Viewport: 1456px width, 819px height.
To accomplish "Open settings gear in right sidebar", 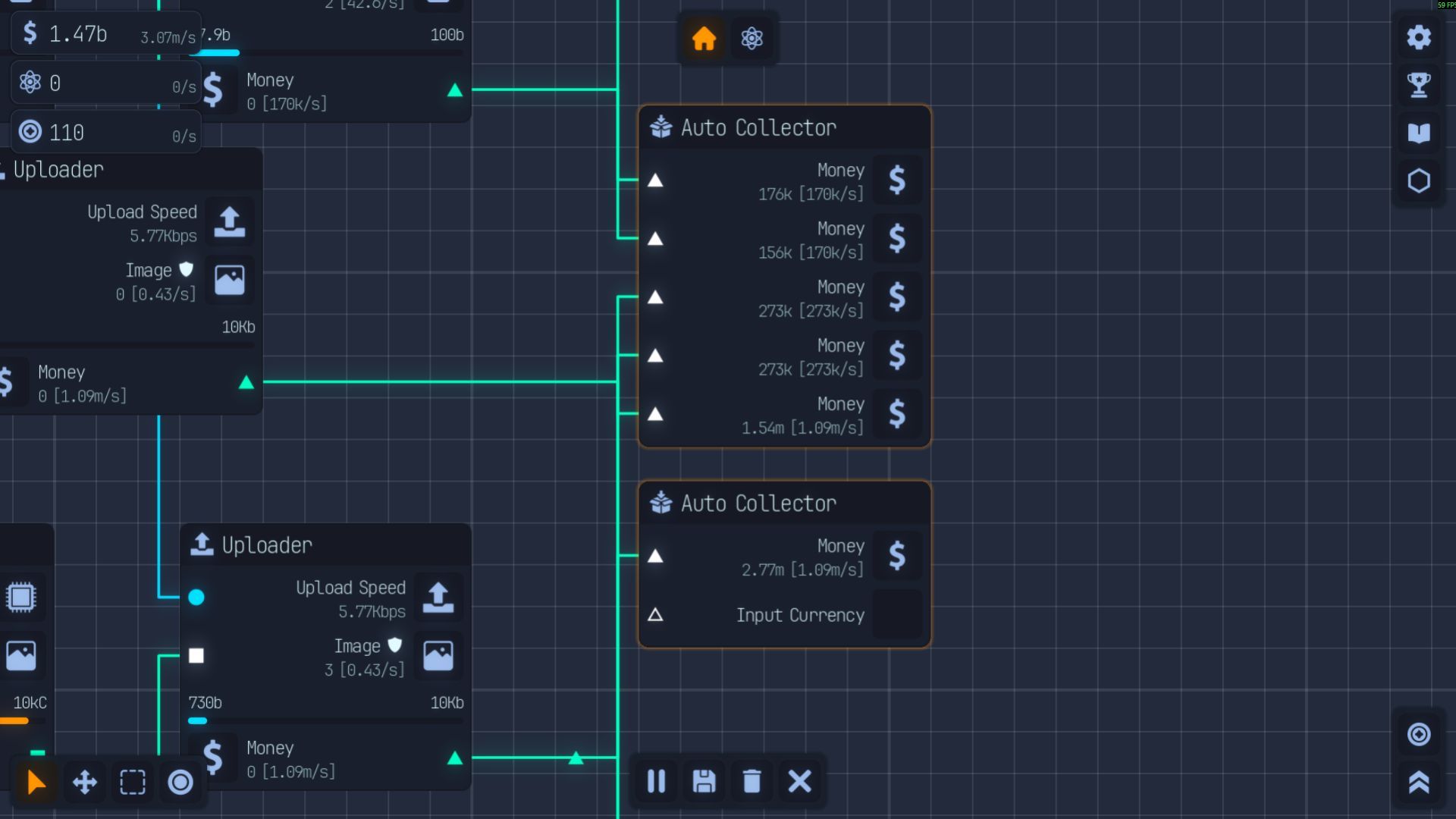I will 1419,37.
